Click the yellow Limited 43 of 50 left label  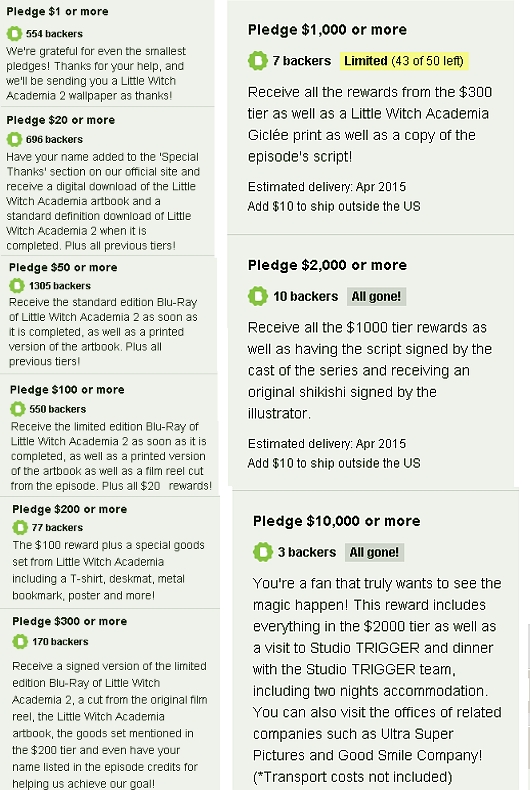[404, 61]
